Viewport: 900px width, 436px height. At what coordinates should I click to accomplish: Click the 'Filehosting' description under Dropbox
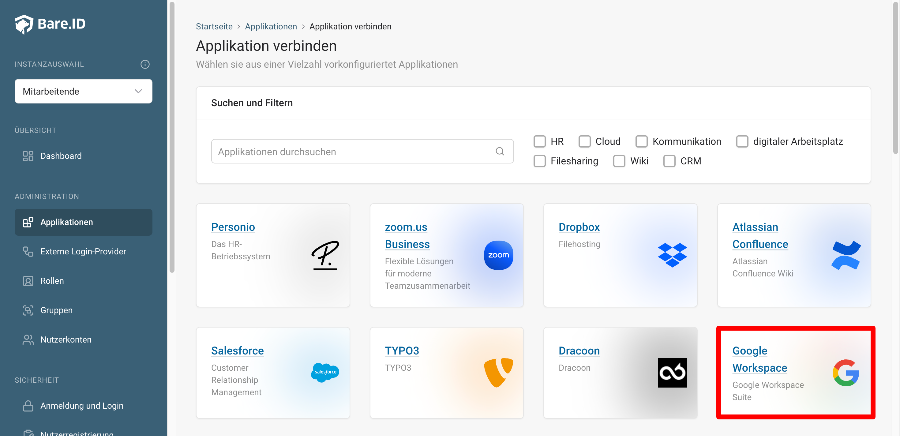pos(579,244)
